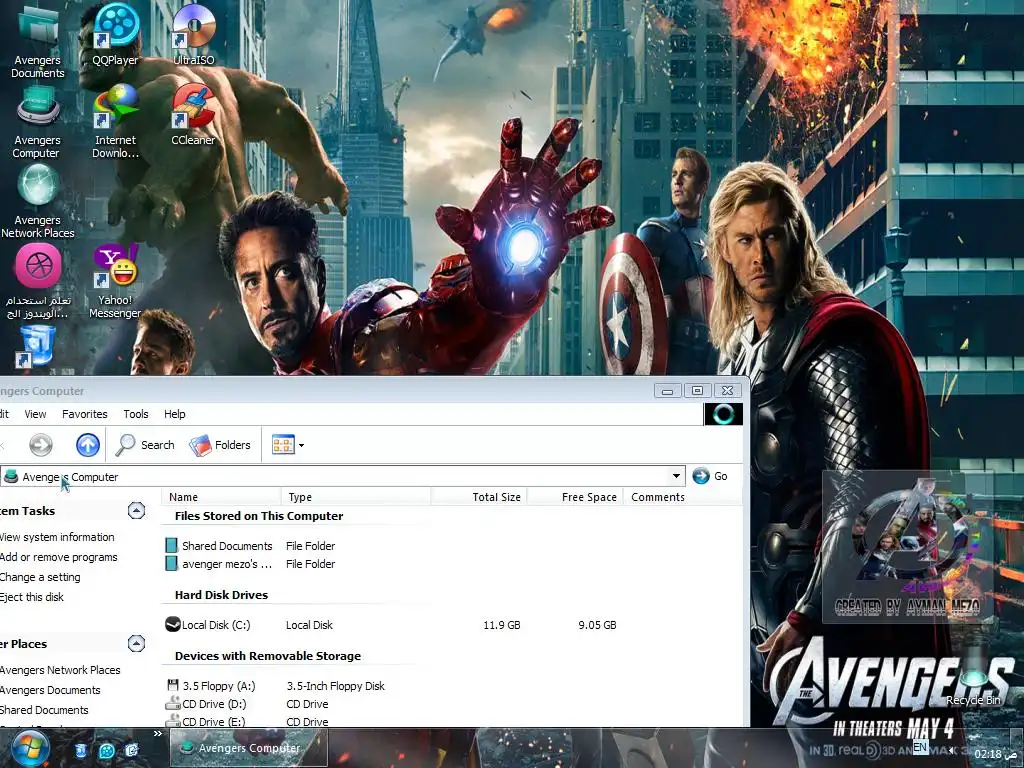The width and height of the screenshot is (1024, 768).
Task: Select 3.5 Floppy (A:)
Action: [211, 686]
